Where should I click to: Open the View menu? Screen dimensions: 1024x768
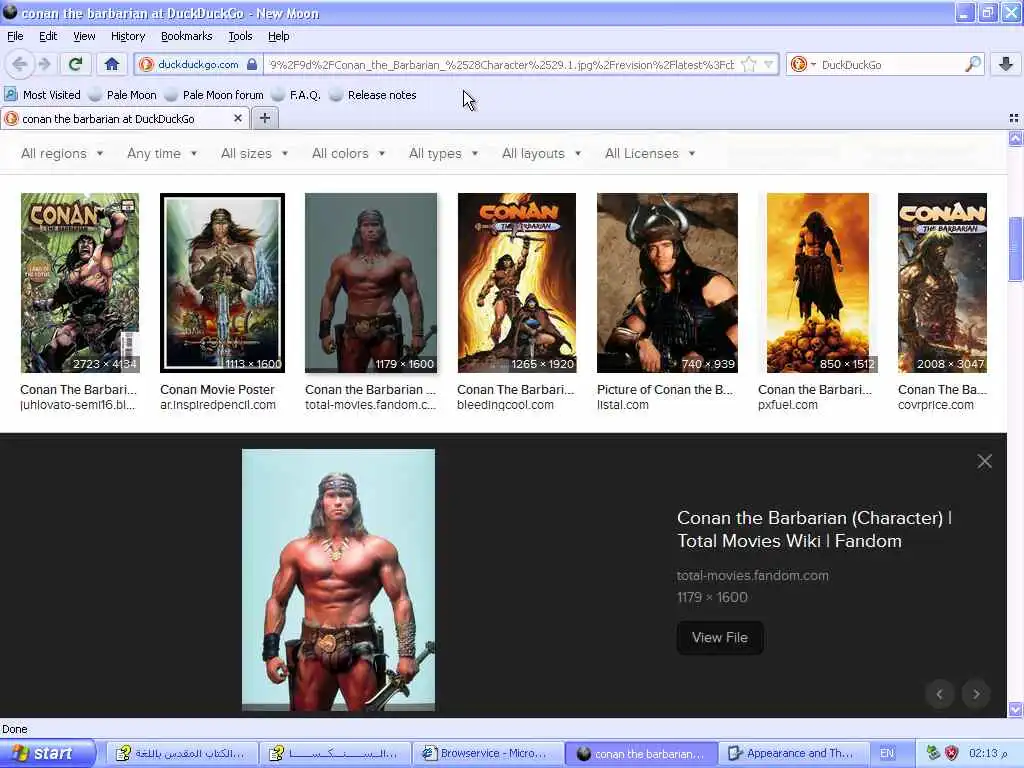tap(84, 37)
